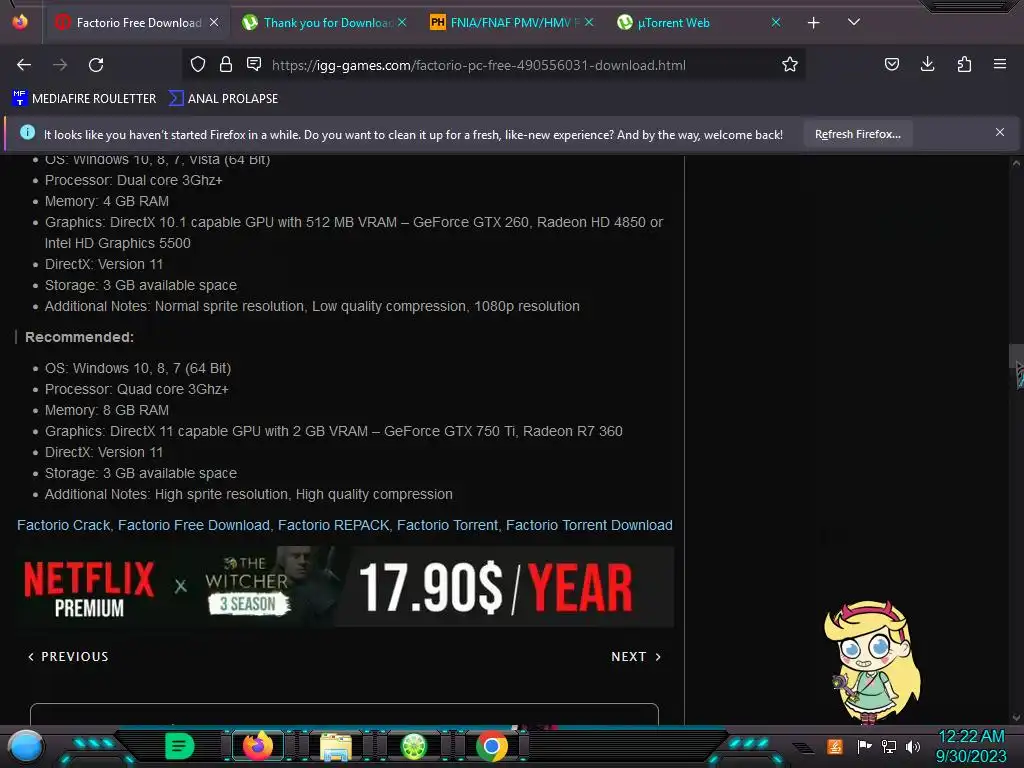Open the Factorio REPACK tag link
This screenshot has height=768, width=1024.
tap(334, 525)
